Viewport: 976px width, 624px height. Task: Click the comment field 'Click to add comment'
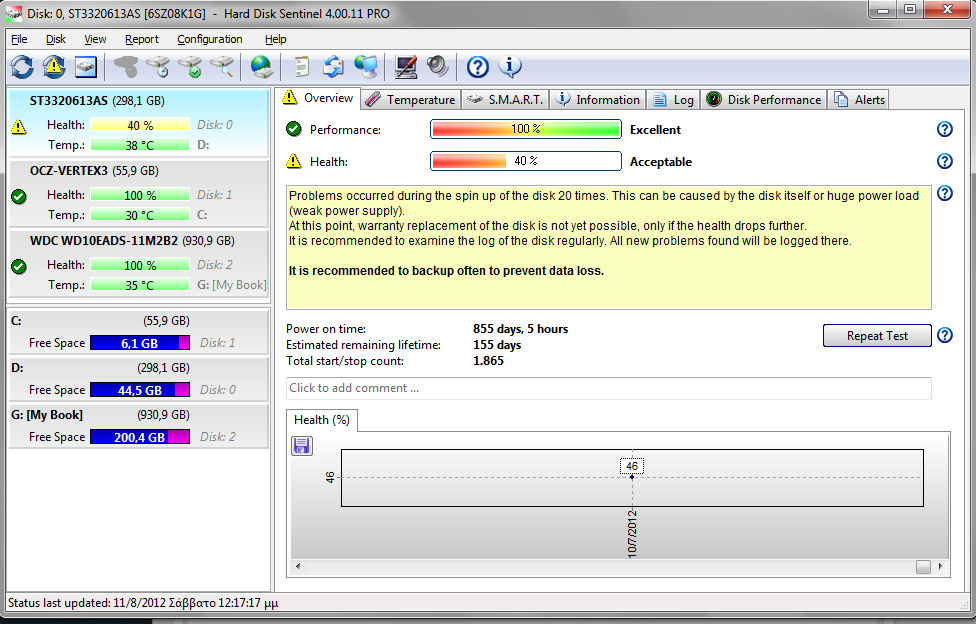(609, 388)
